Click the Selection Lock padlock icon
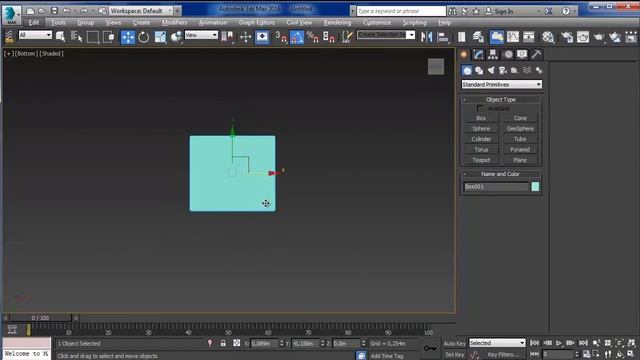 click(223, 343)
